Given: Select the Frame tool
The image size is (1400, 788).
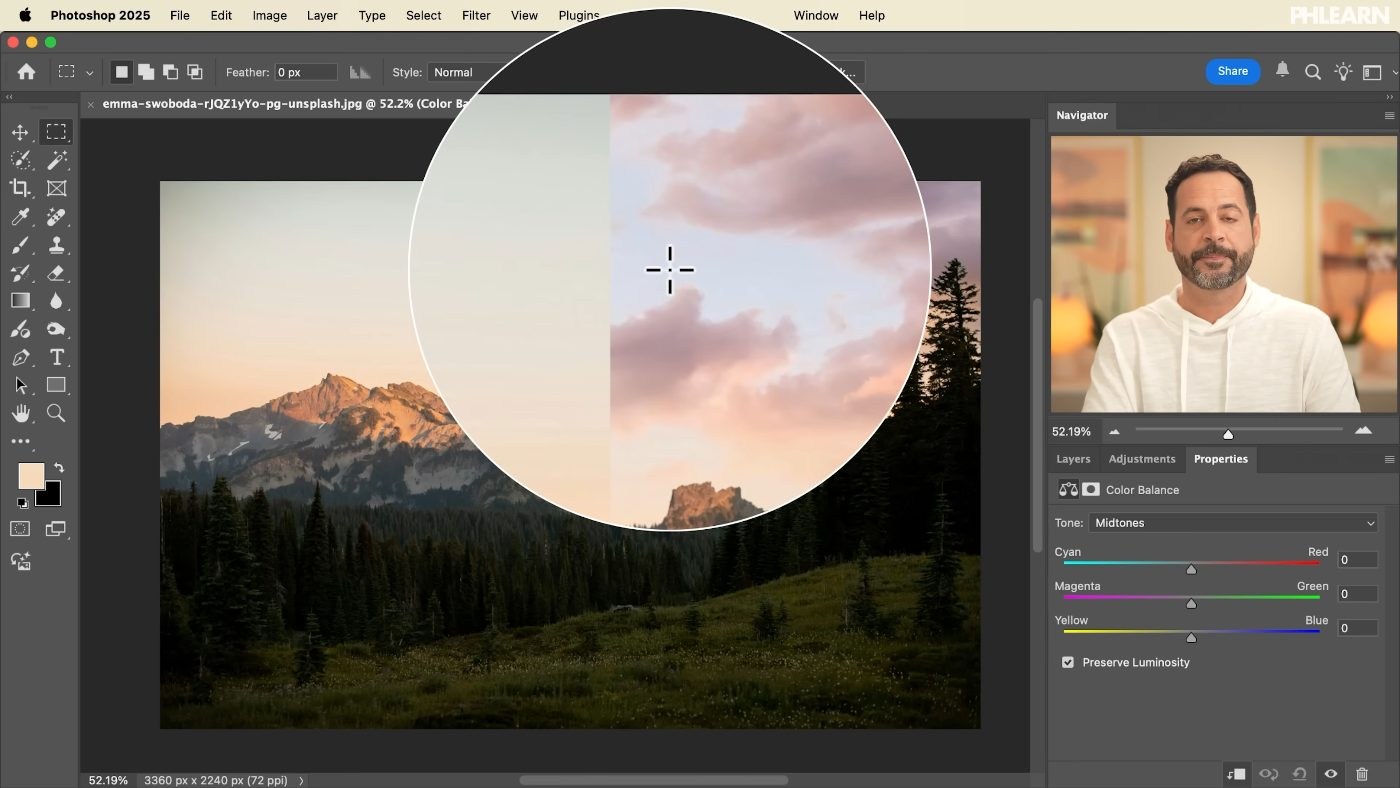Looking at the screenshot, I should (x=56, y=188).
